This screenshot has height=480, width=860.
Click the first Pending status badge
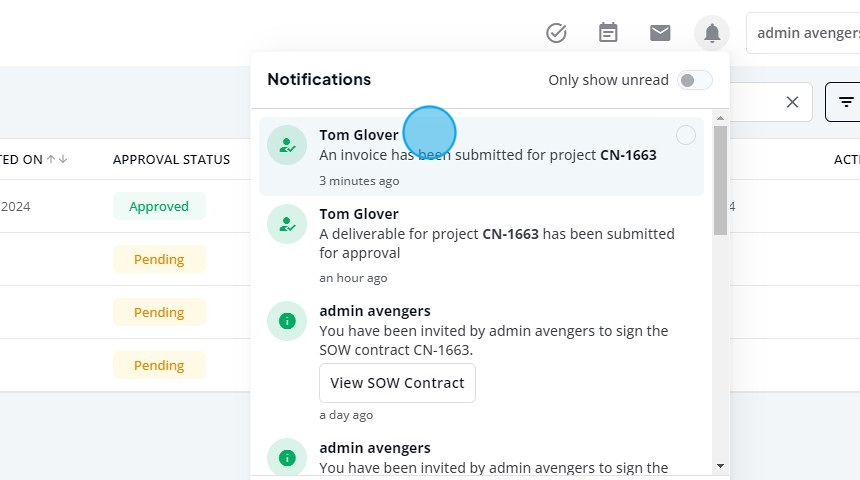coord(159,259)
